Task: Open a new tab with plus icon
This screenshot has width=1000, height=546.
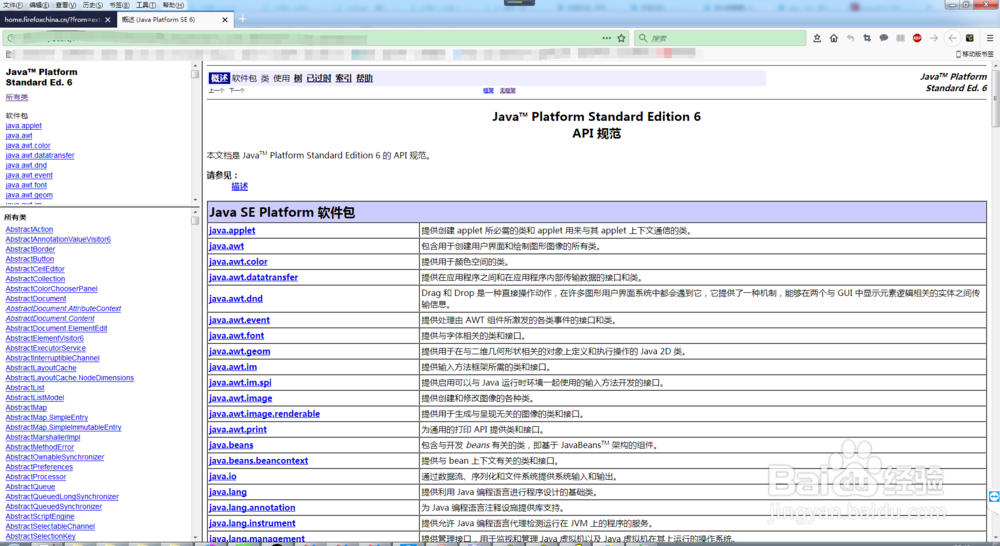Action: pos(242,19)
